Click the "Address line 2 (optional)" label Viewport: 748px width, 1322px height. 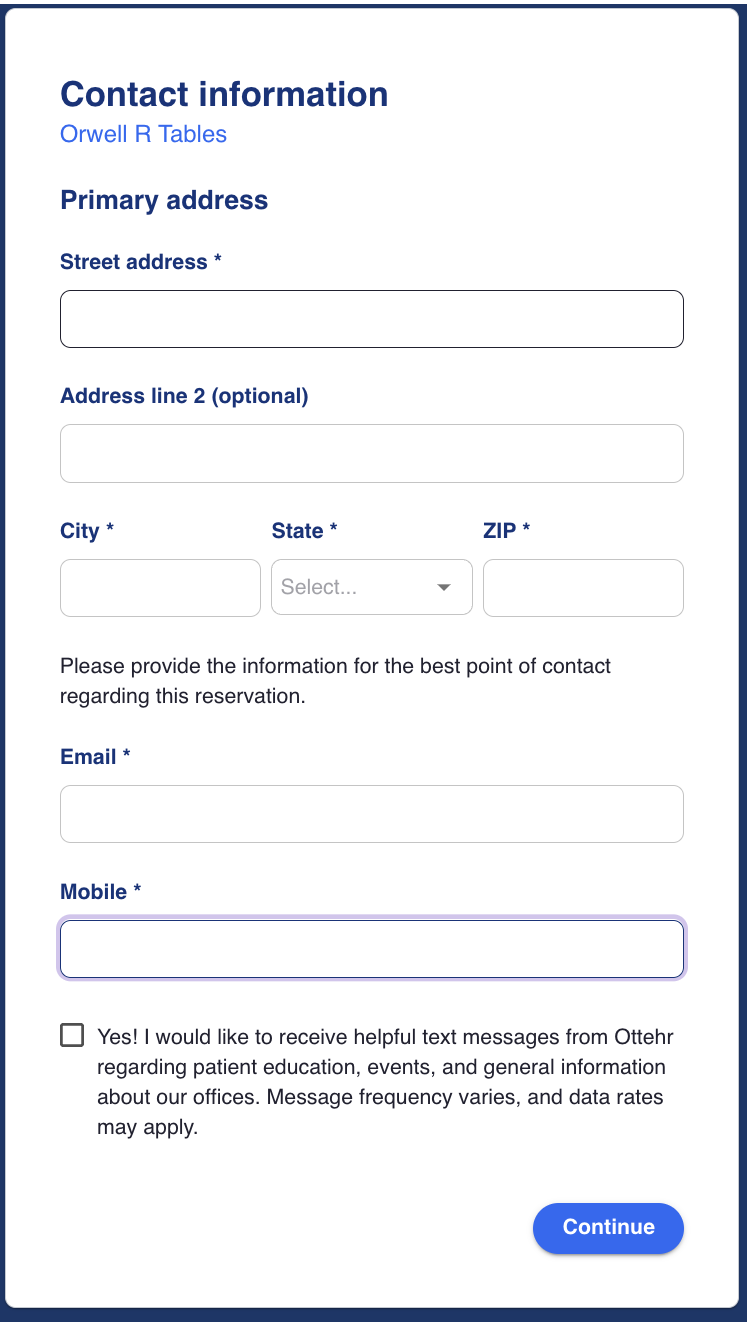(x=184, y=396)
